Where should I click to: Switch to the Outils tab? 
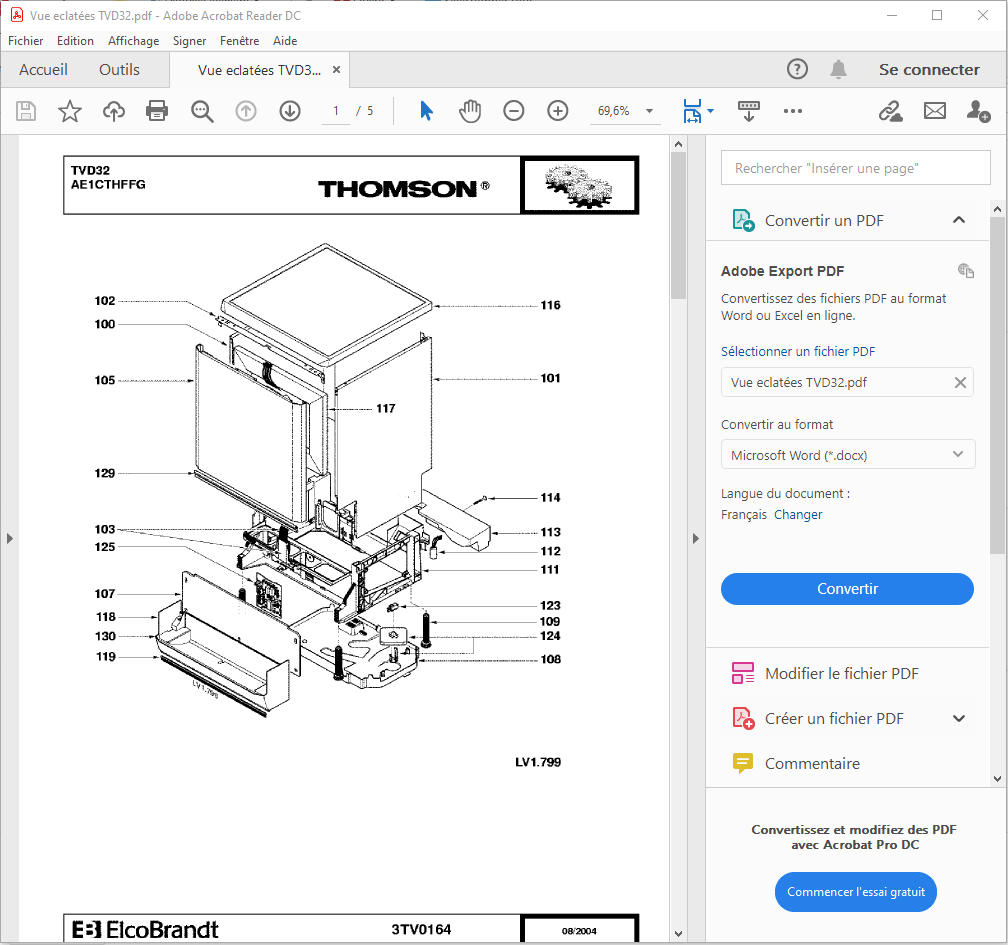click(x=119, y=70)
